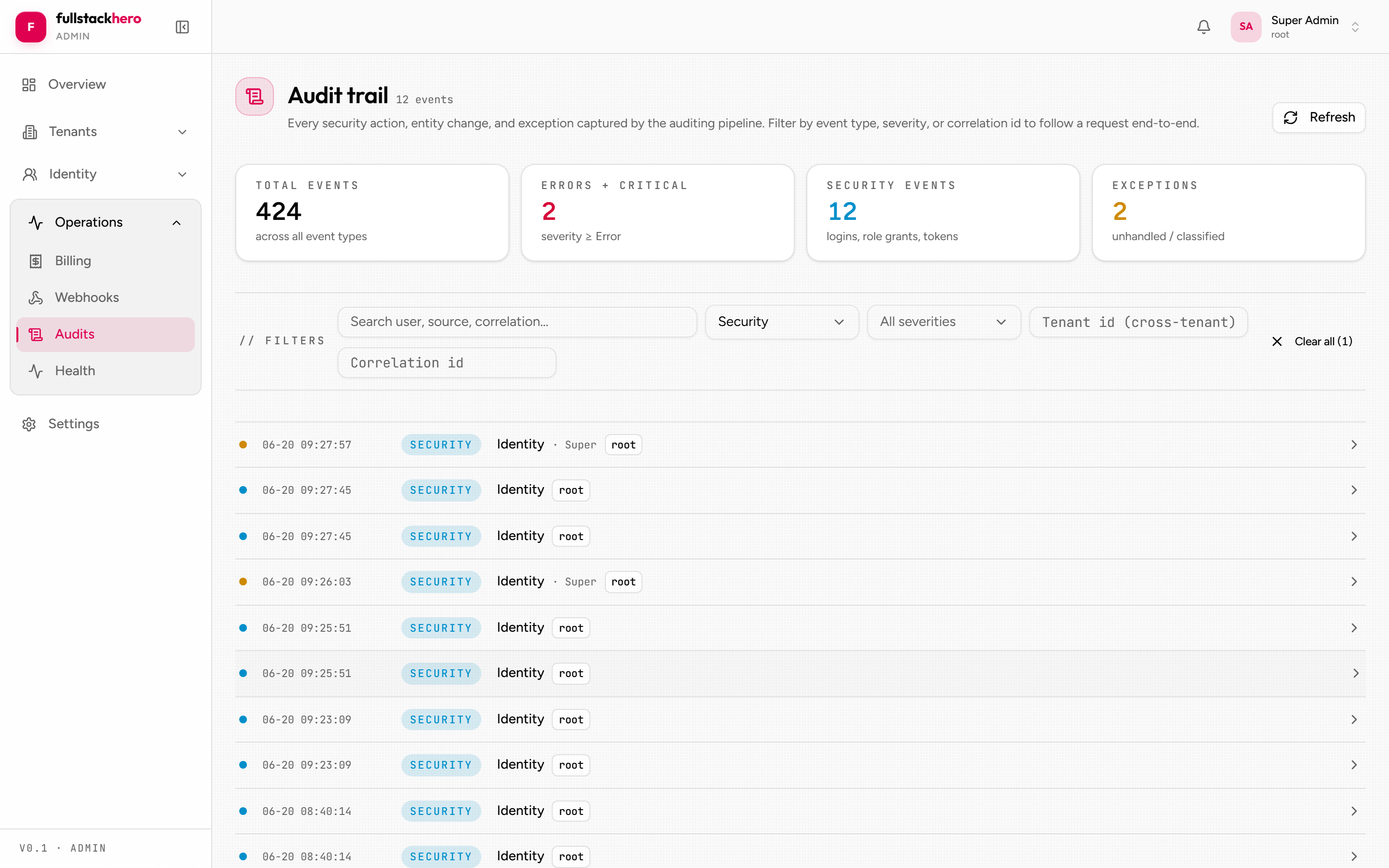
Task: Open the Health page
Action: (106, 371)
